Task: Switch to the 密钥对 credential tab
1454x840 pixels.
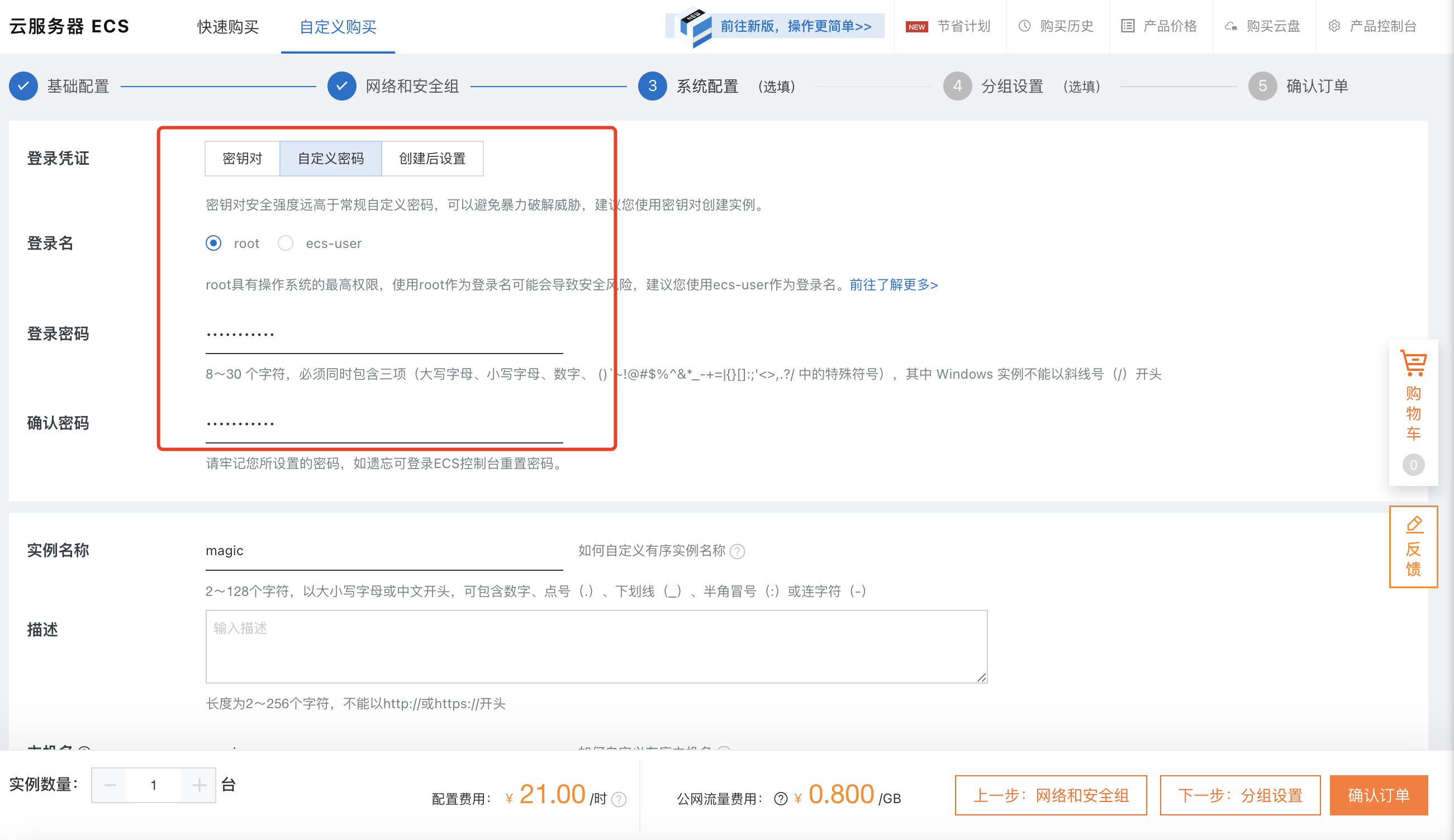Action: coord(241,159)
